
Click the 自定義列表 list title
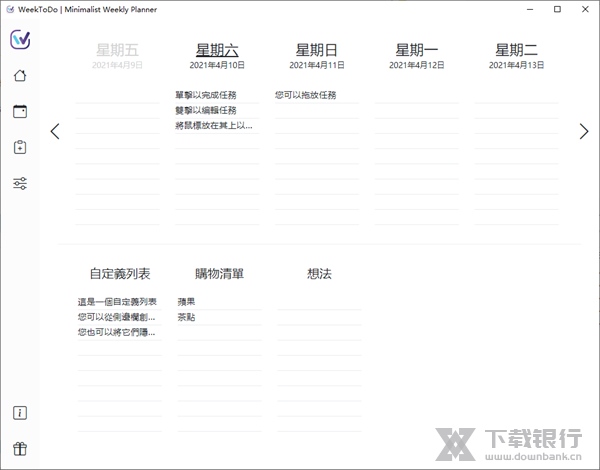[x=120, y=274]
